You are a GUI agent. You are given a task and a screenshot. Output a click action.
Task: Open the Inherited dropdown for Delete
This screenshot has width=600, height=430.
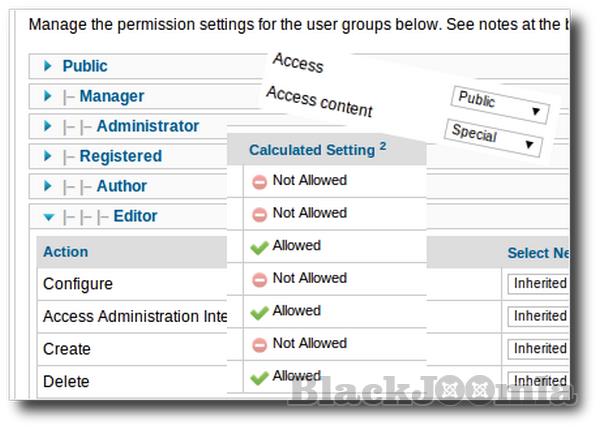coord(539,381)
